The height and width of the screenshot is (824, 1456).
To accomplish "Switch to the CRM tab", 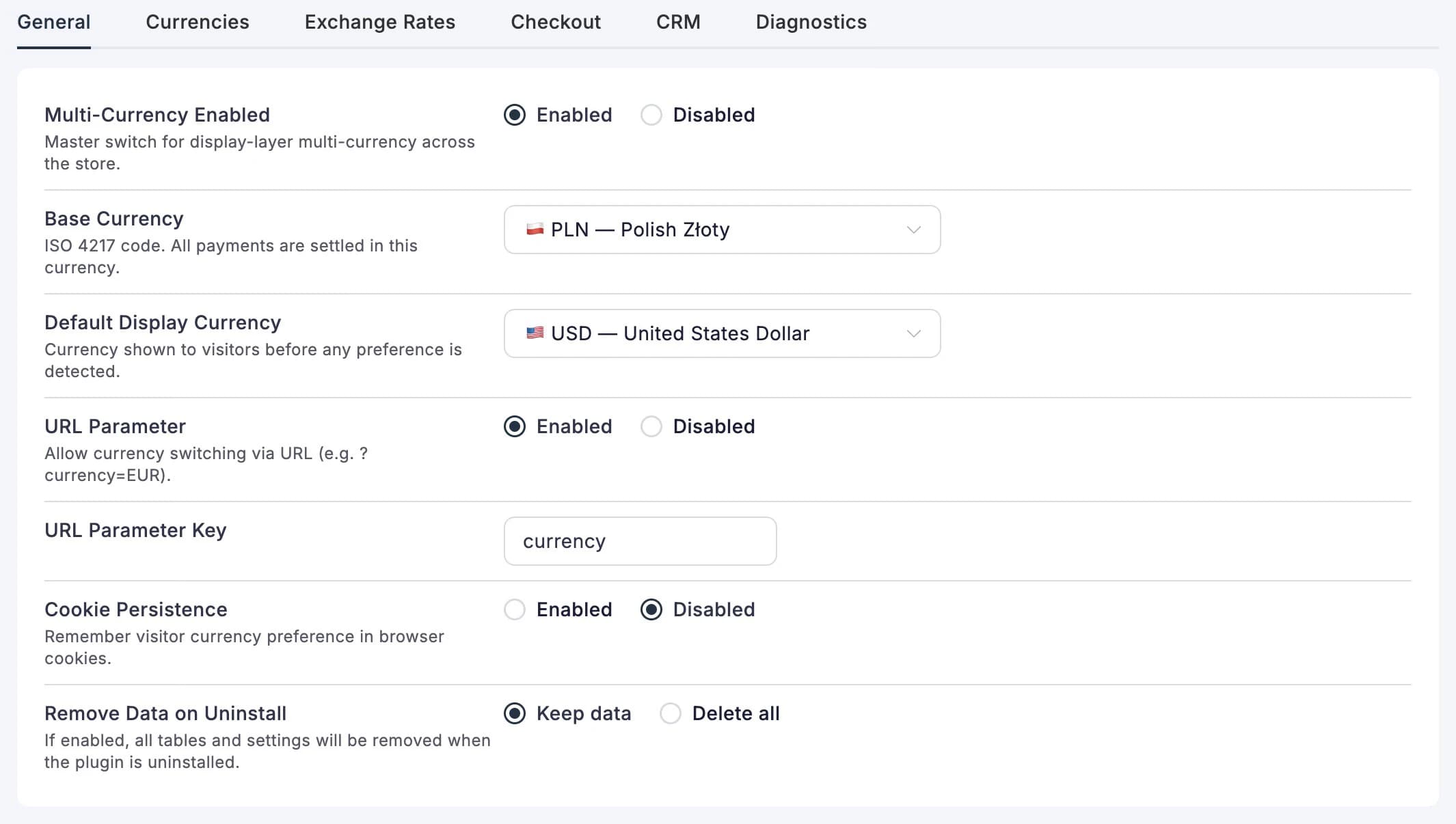I will pyautogui.click(x=677, y=22).
